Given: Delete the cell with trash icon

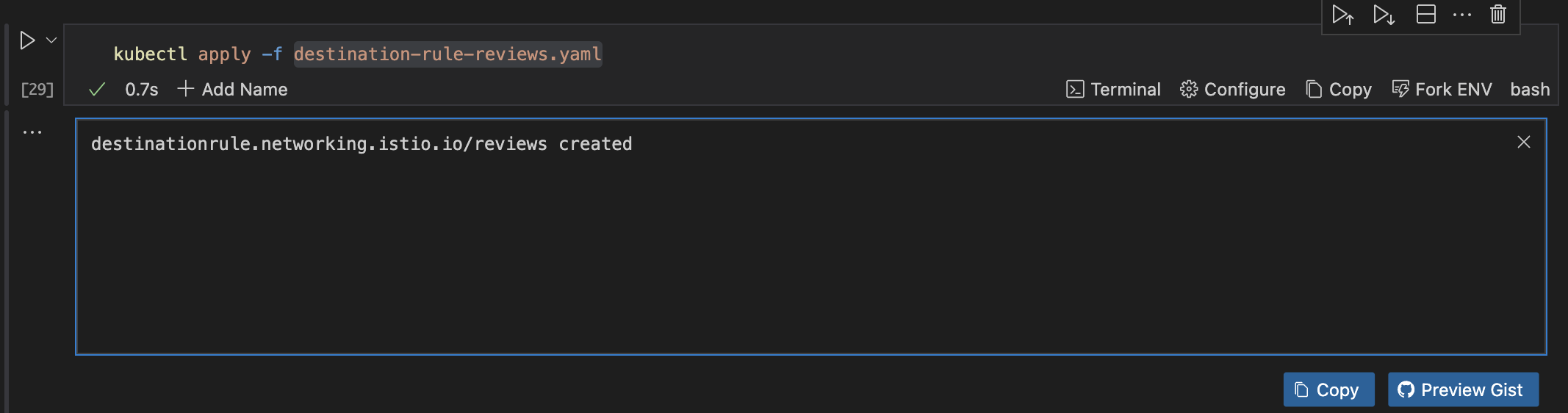Looking at the screenshot, I should click(1498, 15).
